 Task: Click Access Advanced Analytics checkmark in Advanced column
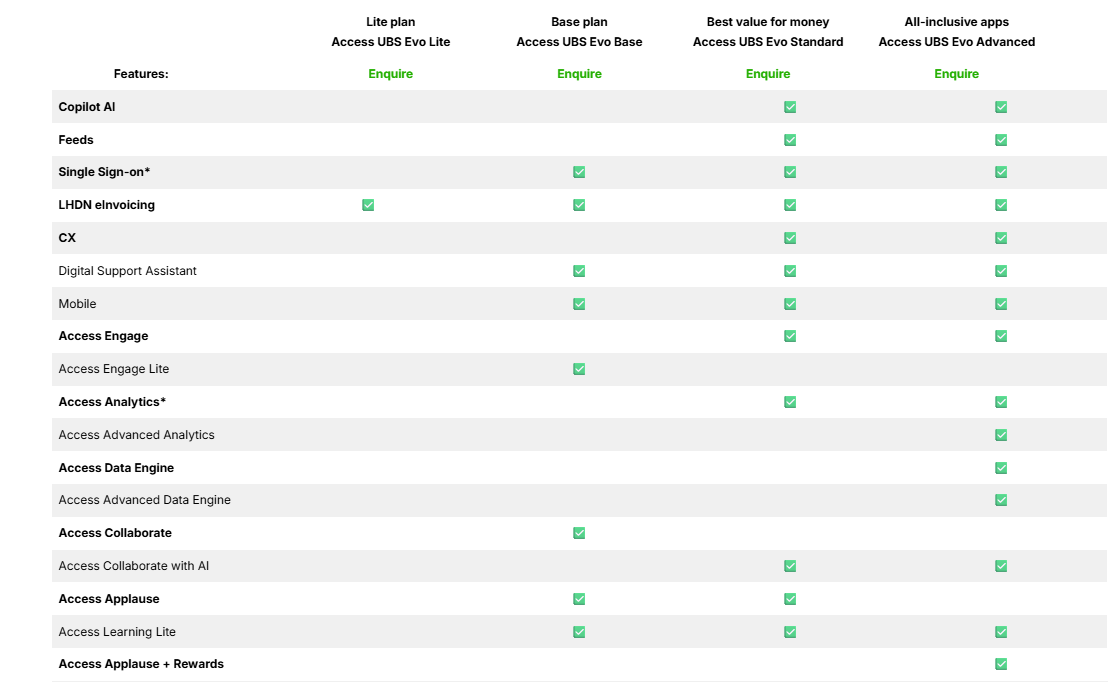click(x=1001, y=435)
